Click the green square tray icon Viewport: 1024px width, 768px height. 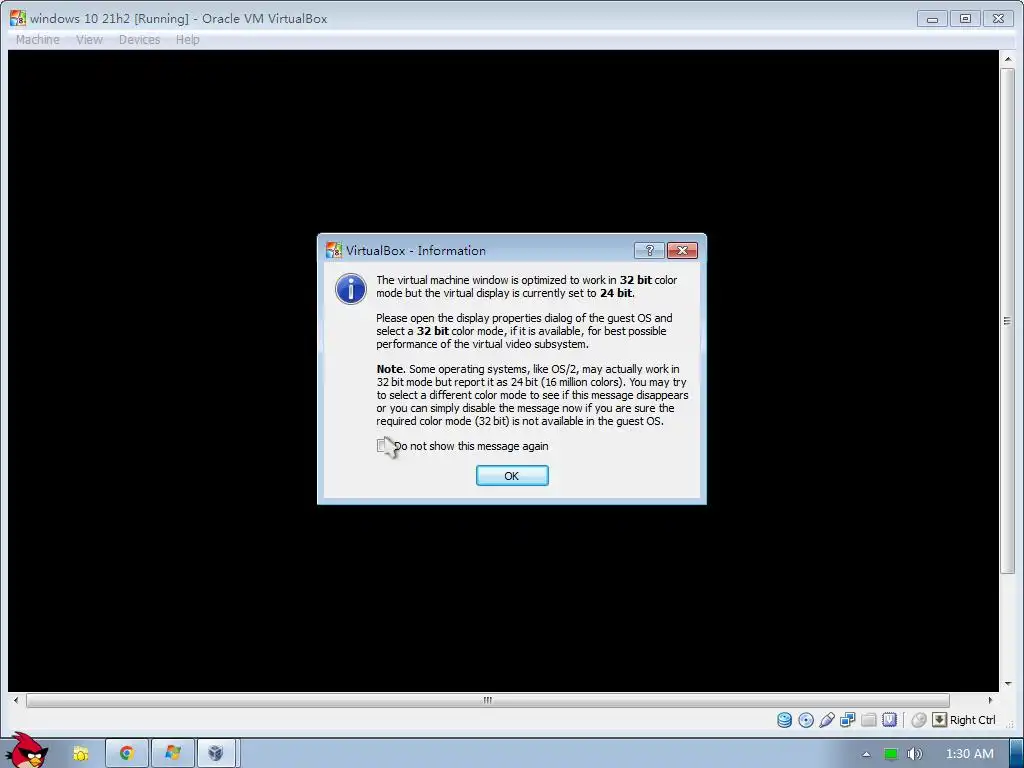pos(890,754)
